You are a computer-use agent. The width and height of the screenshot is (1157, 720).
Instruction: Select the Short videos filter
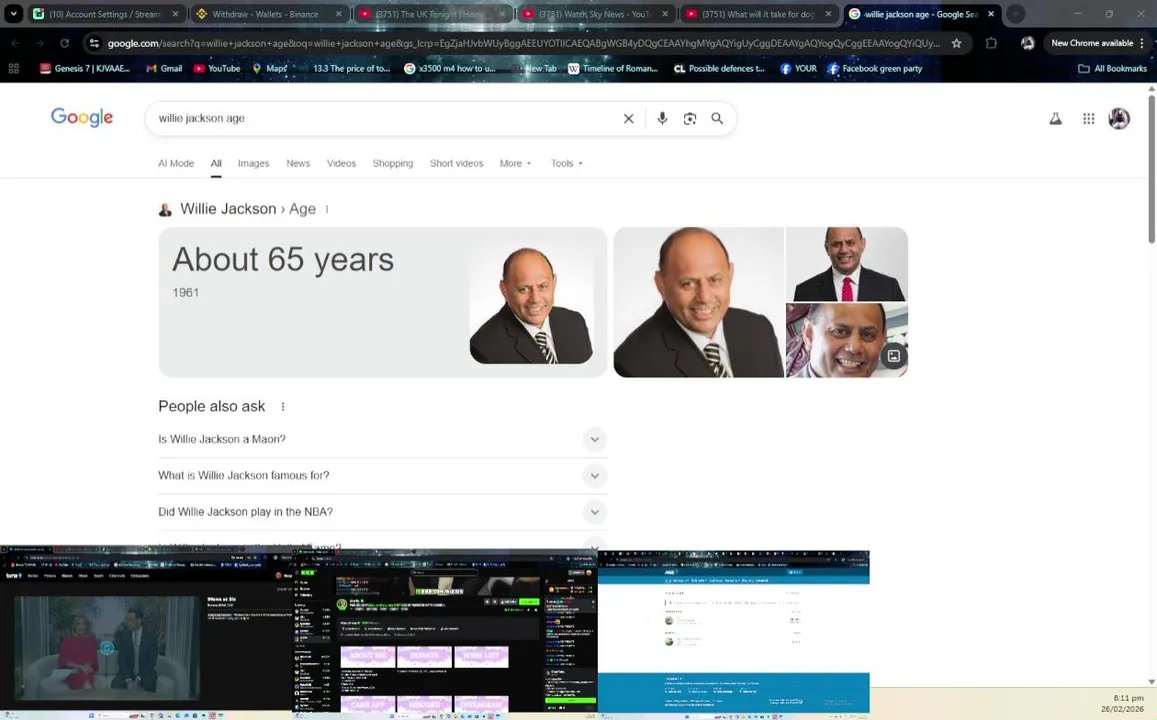pos(457,163)
